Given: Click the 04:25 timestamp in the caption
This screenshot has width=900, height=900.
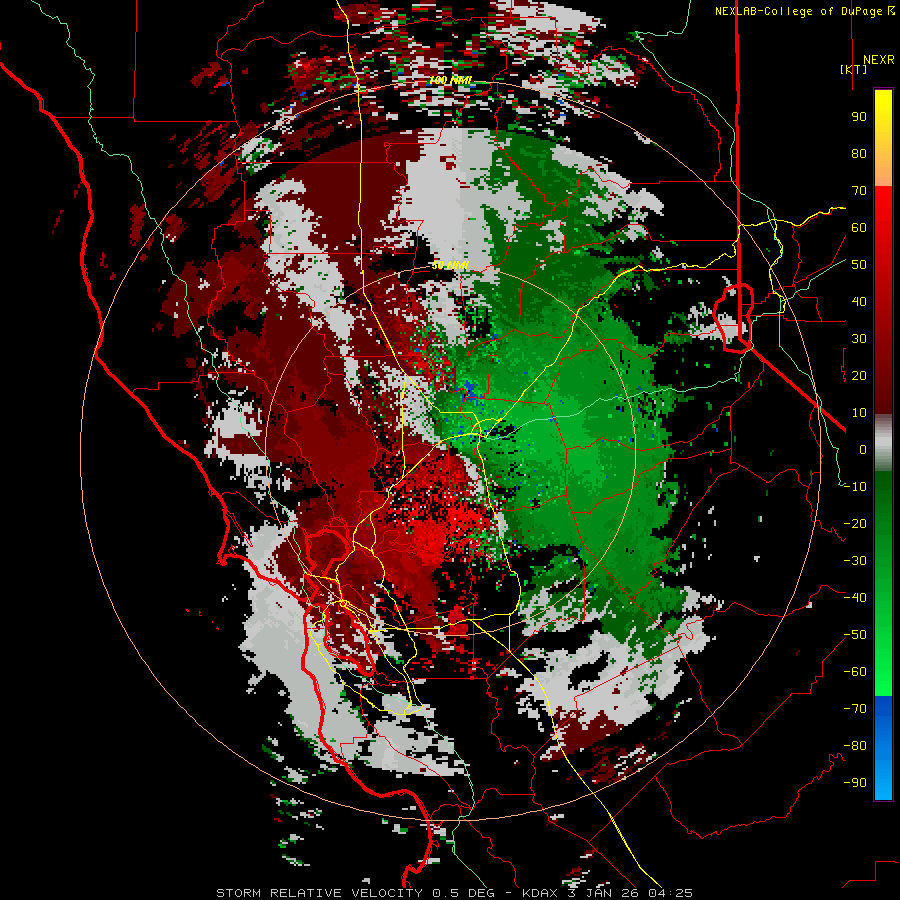Looking at the screenshot, I should point(671,893).
